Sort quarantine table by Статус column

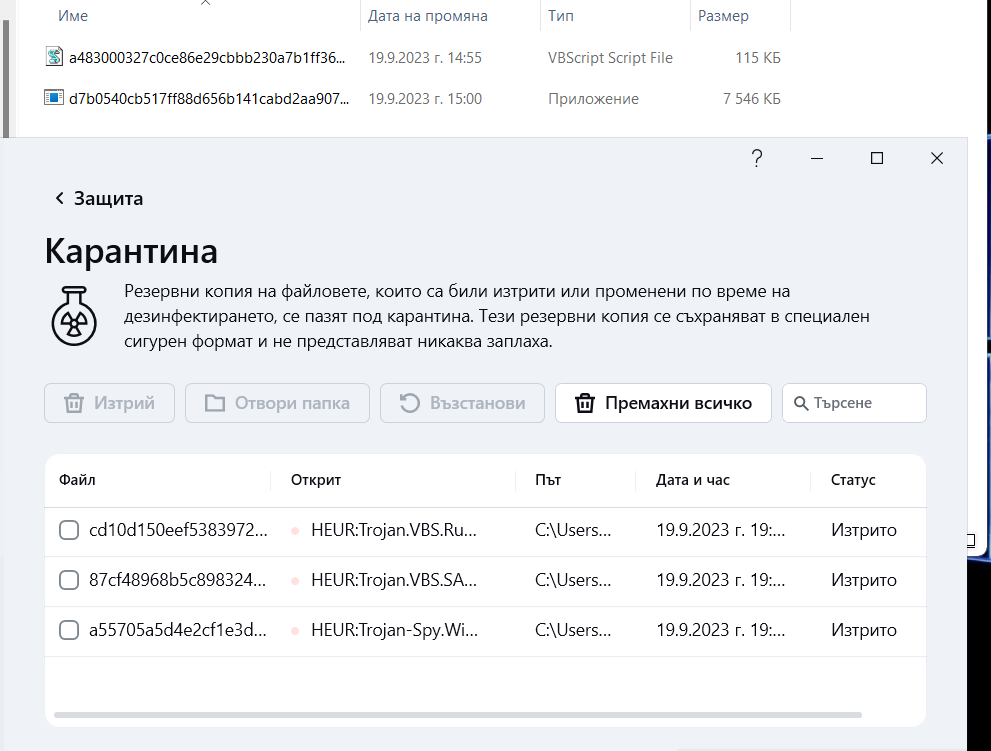coord(853,480)
